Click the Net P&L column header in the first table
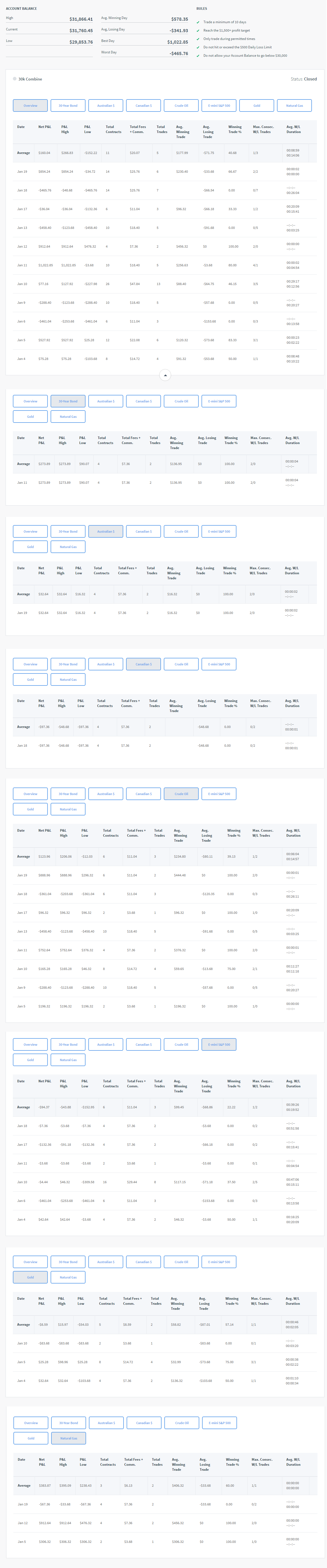This screenshot has width=327, height=1568. [44, 127]
